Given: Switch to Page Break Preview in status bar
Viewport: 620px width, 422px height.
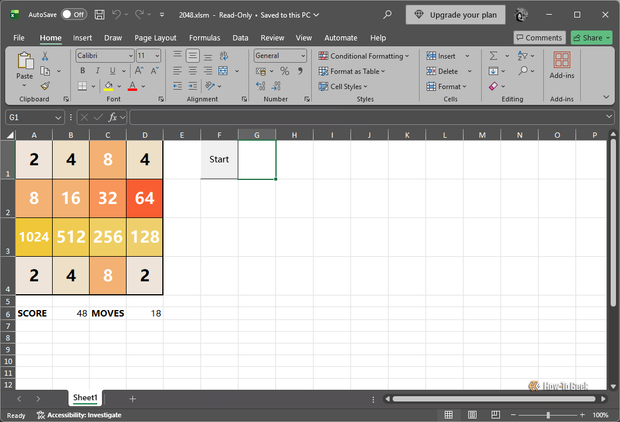Looking at the screenshot, I should coord(495,414).
